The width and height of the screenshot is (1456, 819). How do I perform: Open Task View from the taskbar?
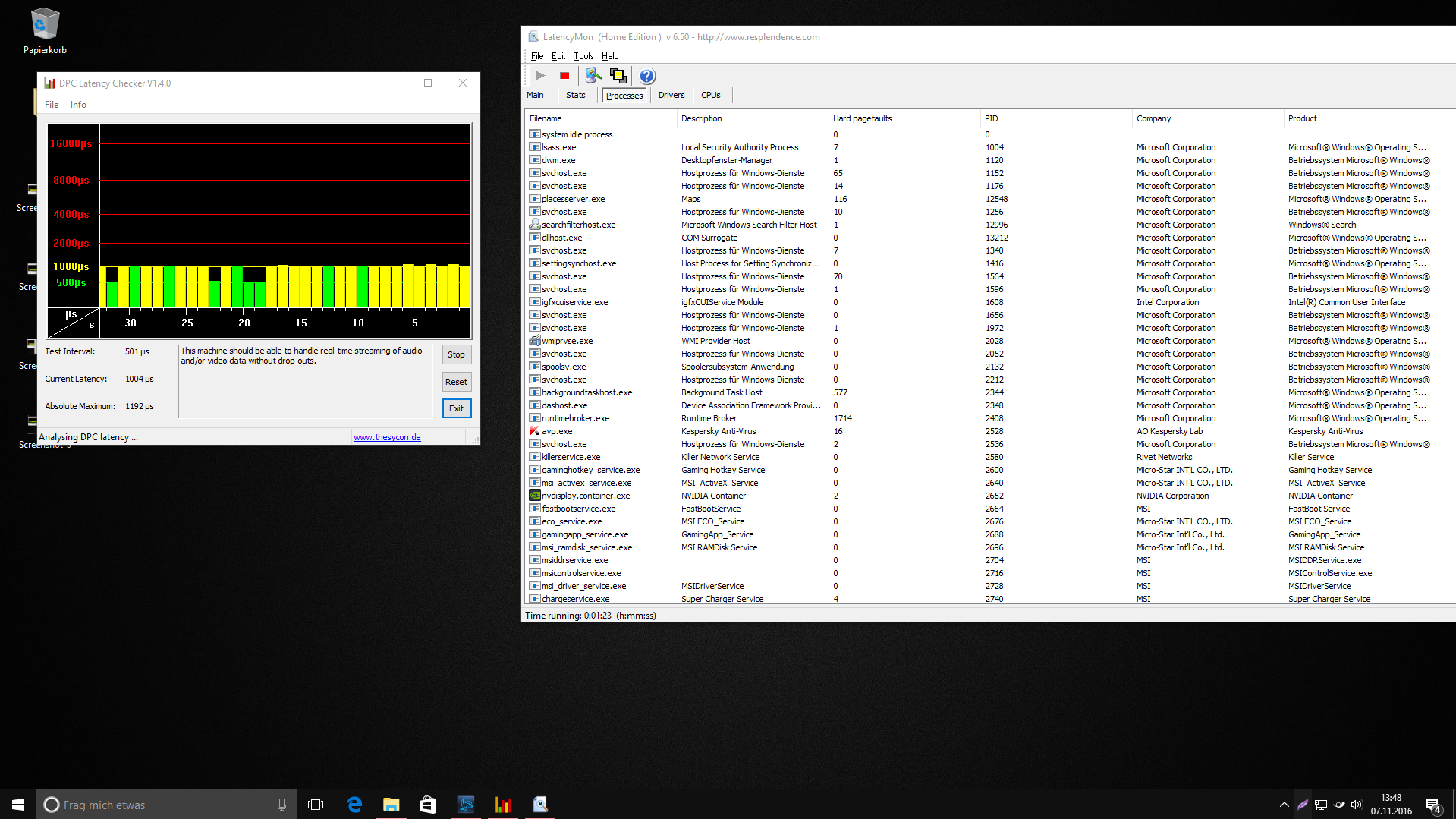click(x=316, y=805)
